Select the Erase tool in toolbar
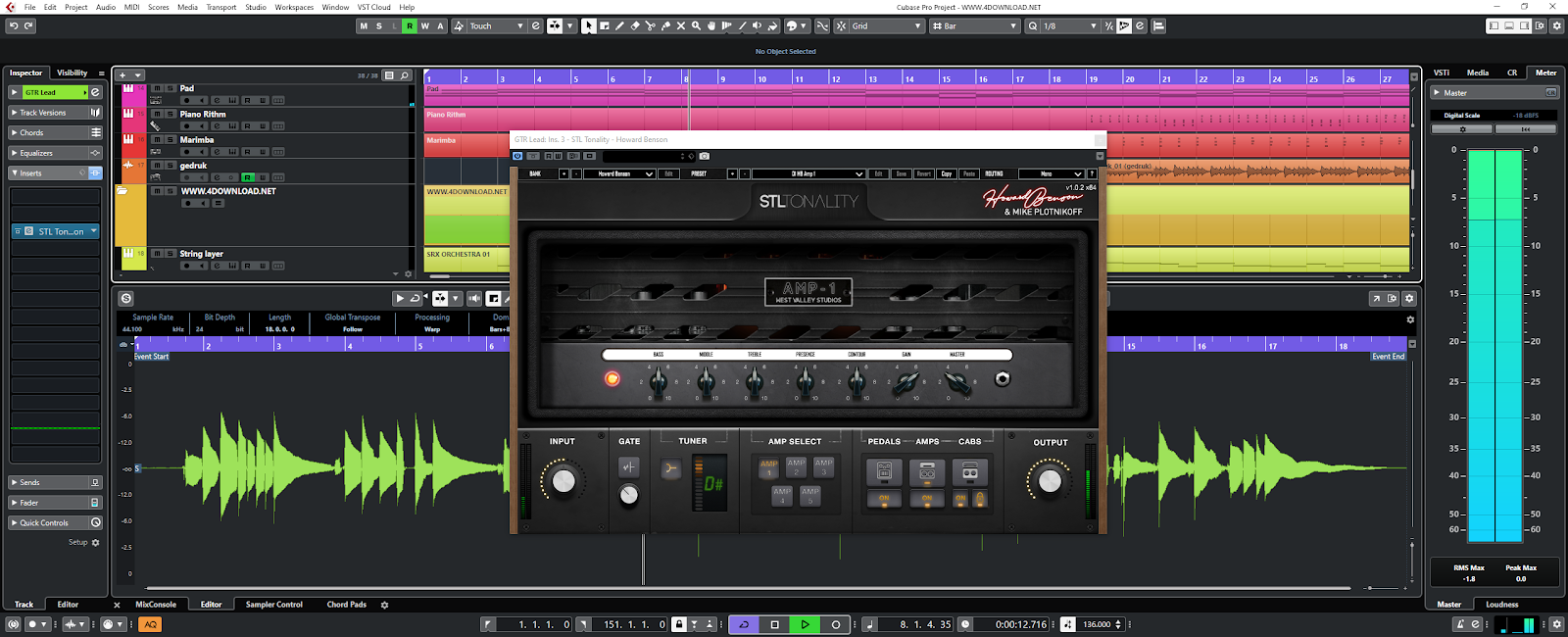 (x=635, y=25)
